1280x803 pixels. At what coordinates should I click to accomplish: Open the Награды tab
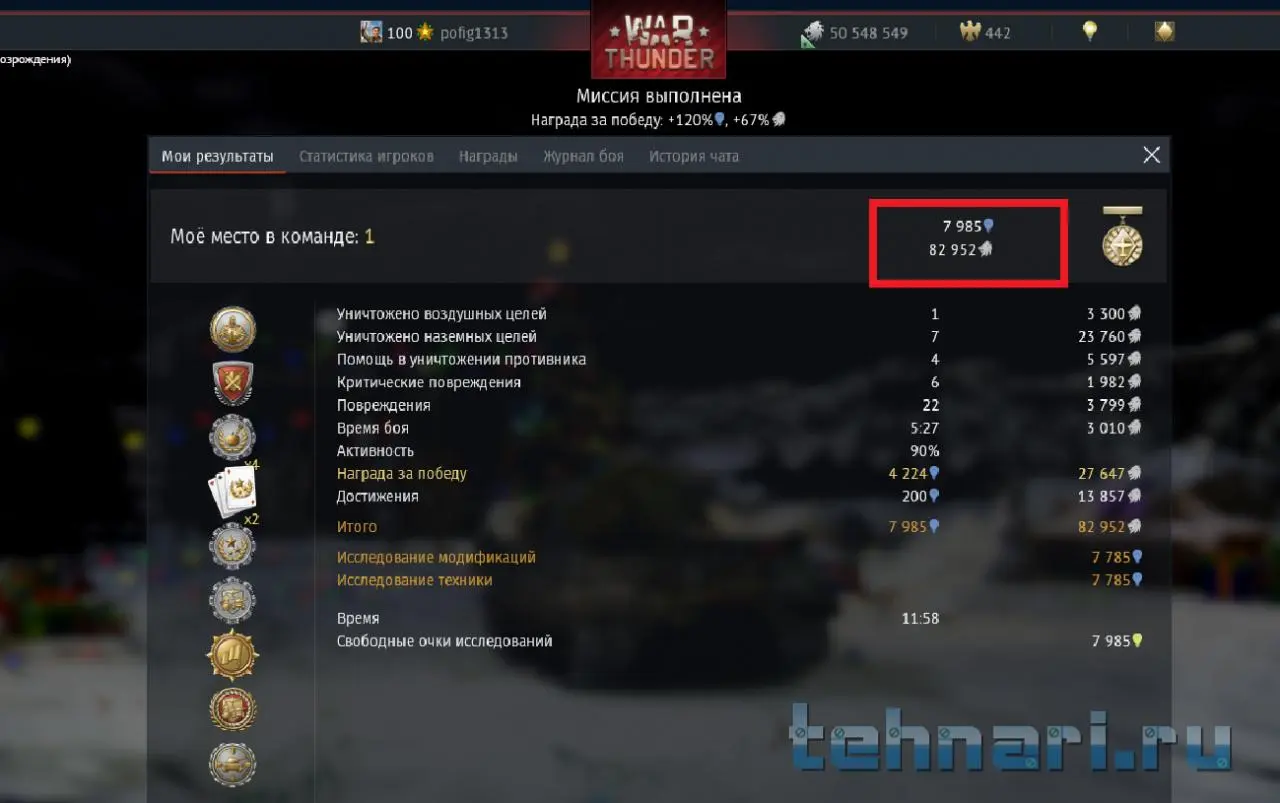[488, 156]
